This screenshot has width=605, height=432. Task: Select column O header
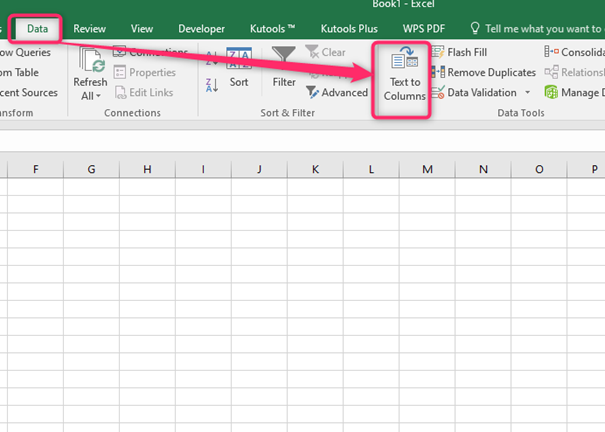coord(539,169)
